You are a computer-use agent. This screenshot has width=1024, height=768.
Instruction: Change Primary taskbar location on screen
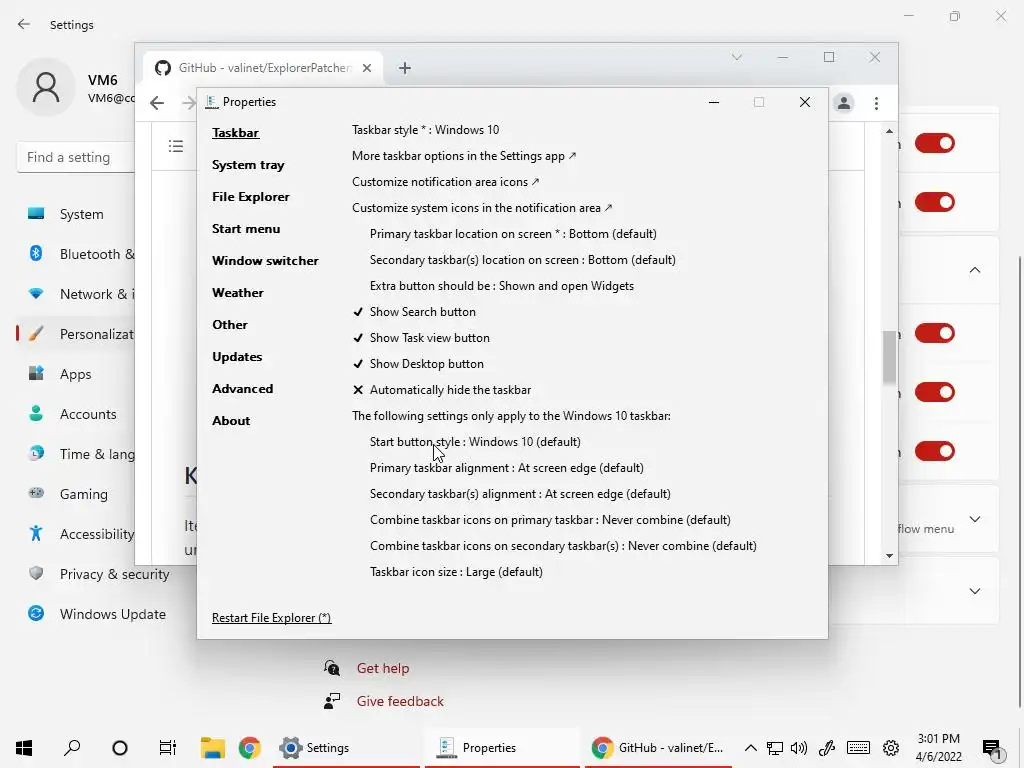coord(513,234)
